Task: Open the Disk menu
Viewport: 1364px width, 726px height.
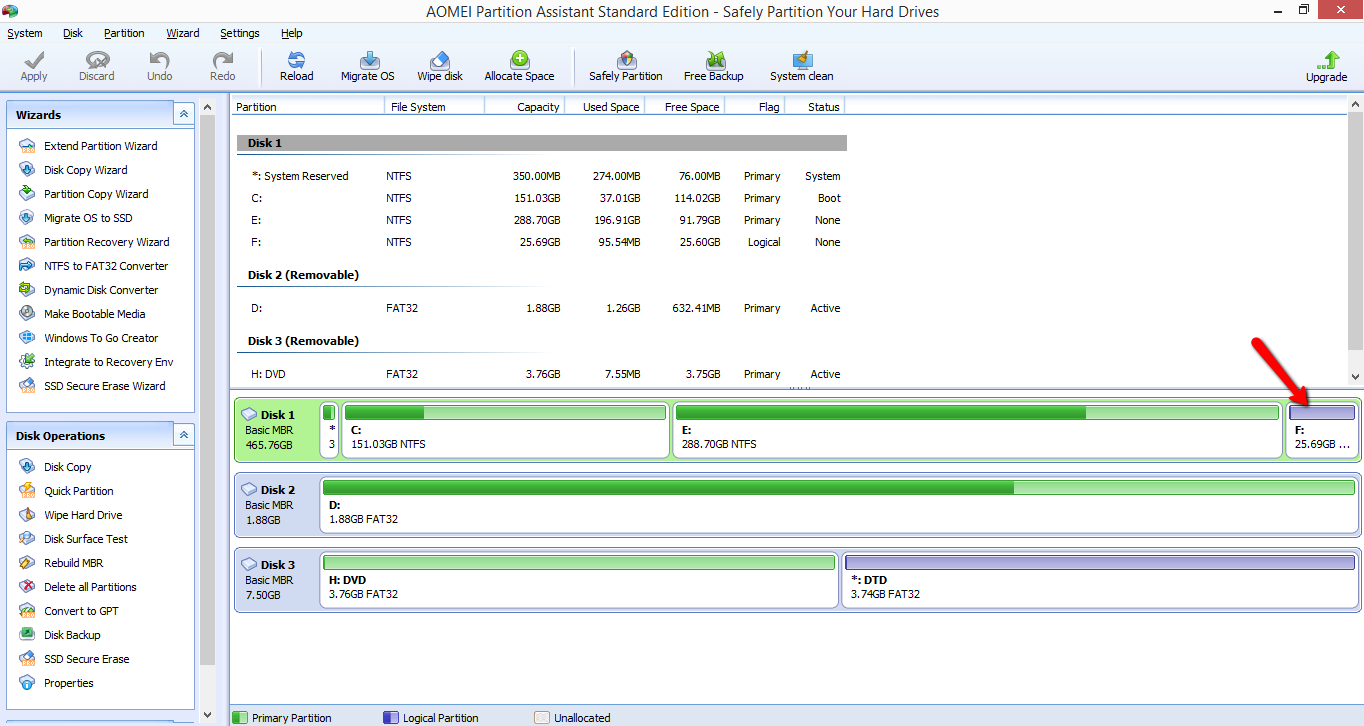Action: (73, 33)
